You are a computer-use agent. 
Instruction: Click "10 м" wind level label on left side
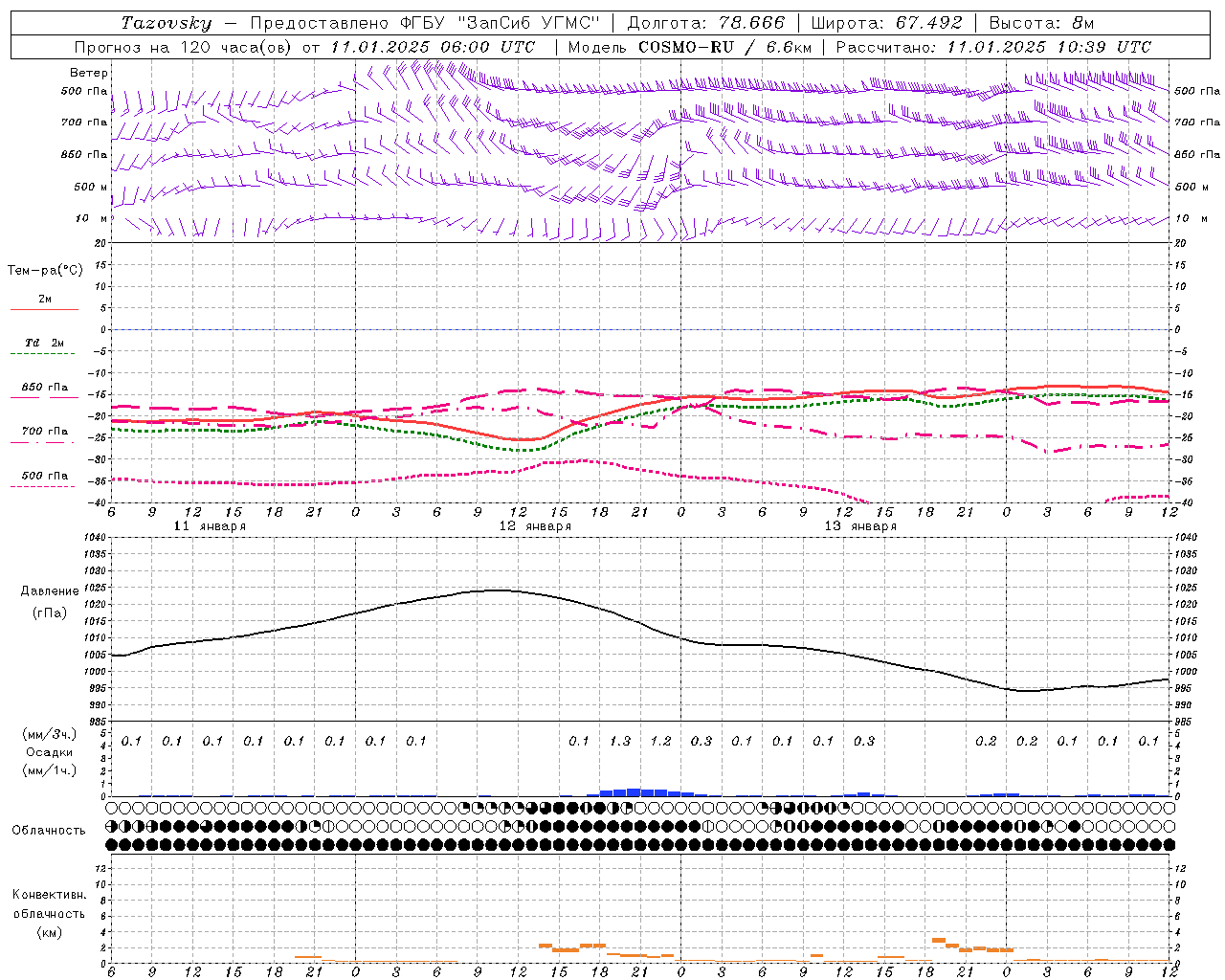92,218
